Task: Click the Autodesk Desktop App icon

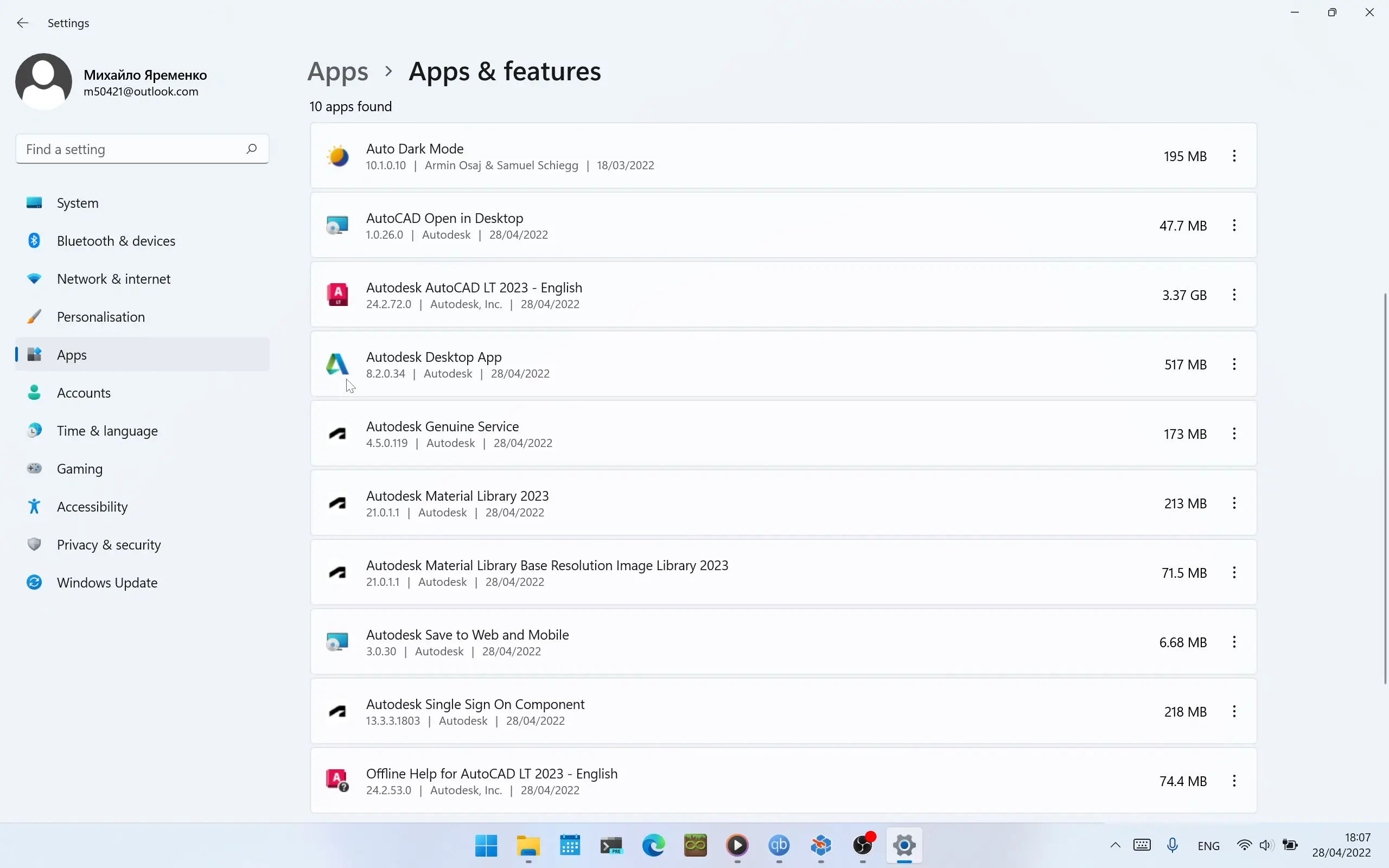Action: (337, 365)
